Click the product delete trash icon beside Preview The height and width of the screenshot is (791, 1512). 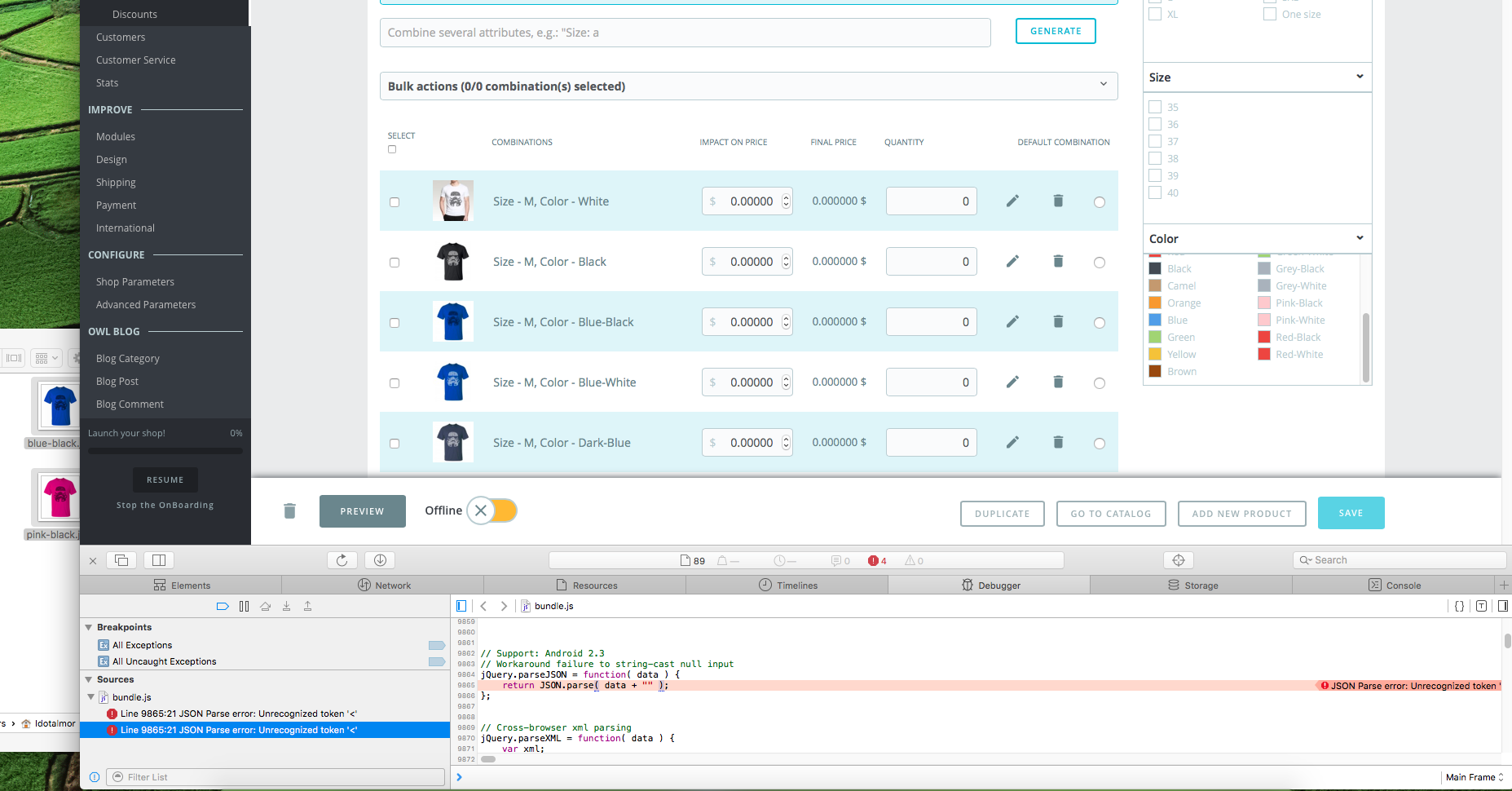click(x=289, y=511)
